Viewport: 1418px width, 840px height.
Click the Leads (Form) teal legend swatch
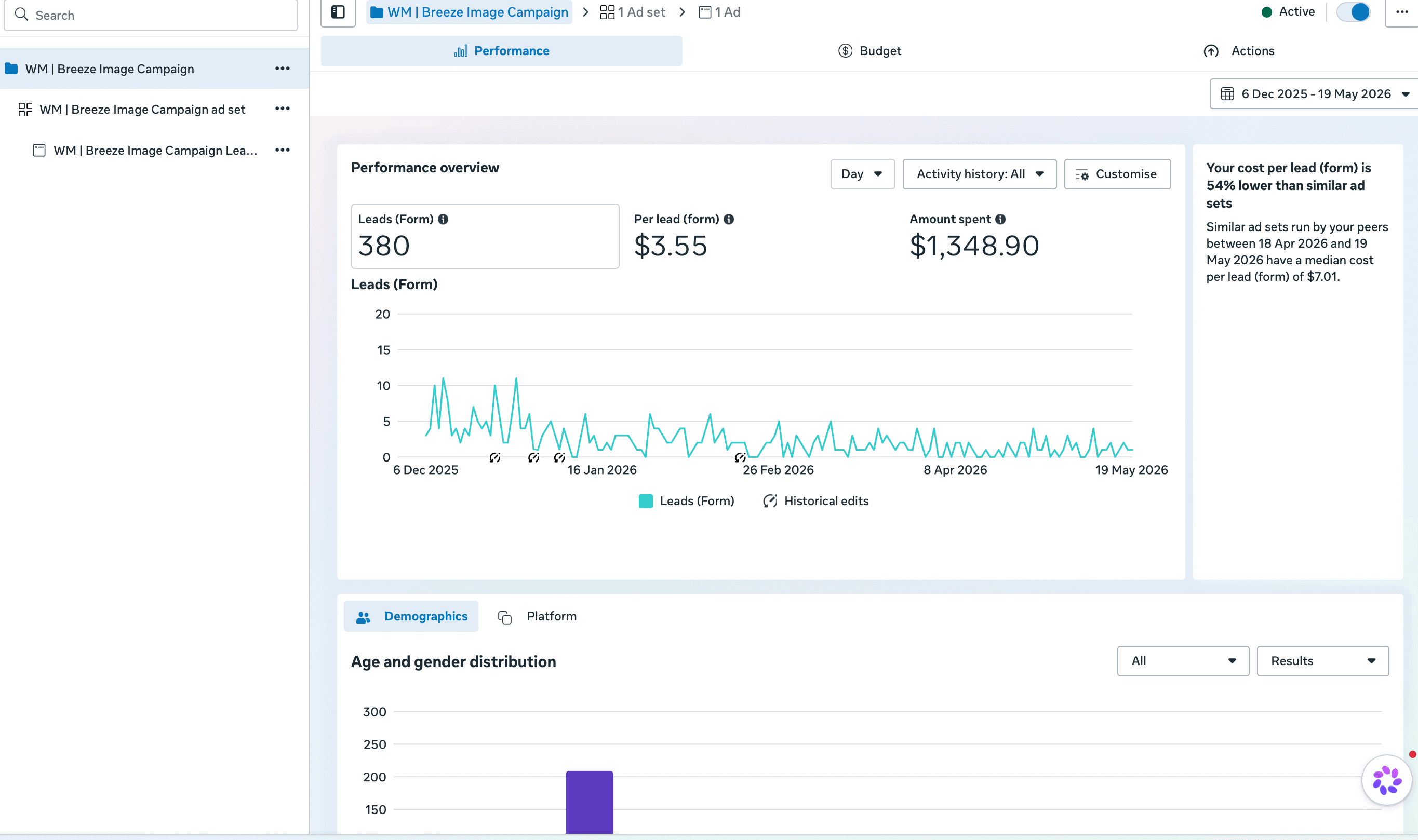point(646,501)
